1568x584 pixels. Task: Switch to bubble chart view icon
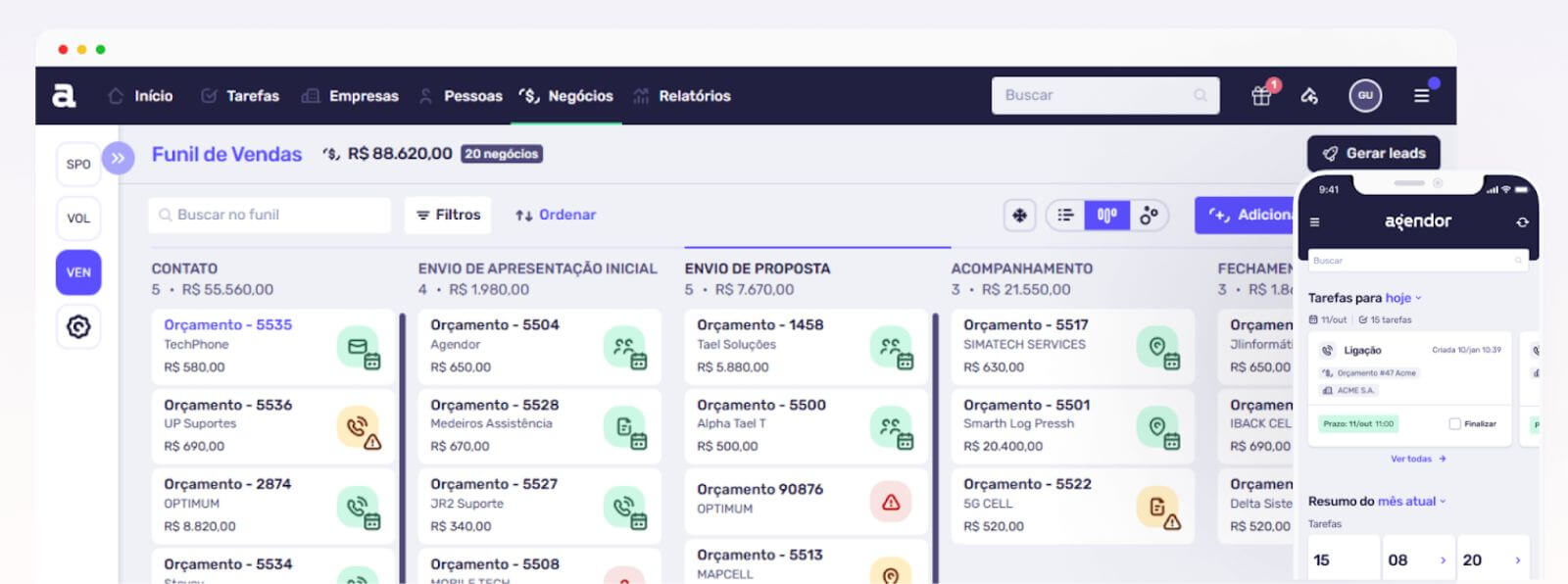point(1149,215)
